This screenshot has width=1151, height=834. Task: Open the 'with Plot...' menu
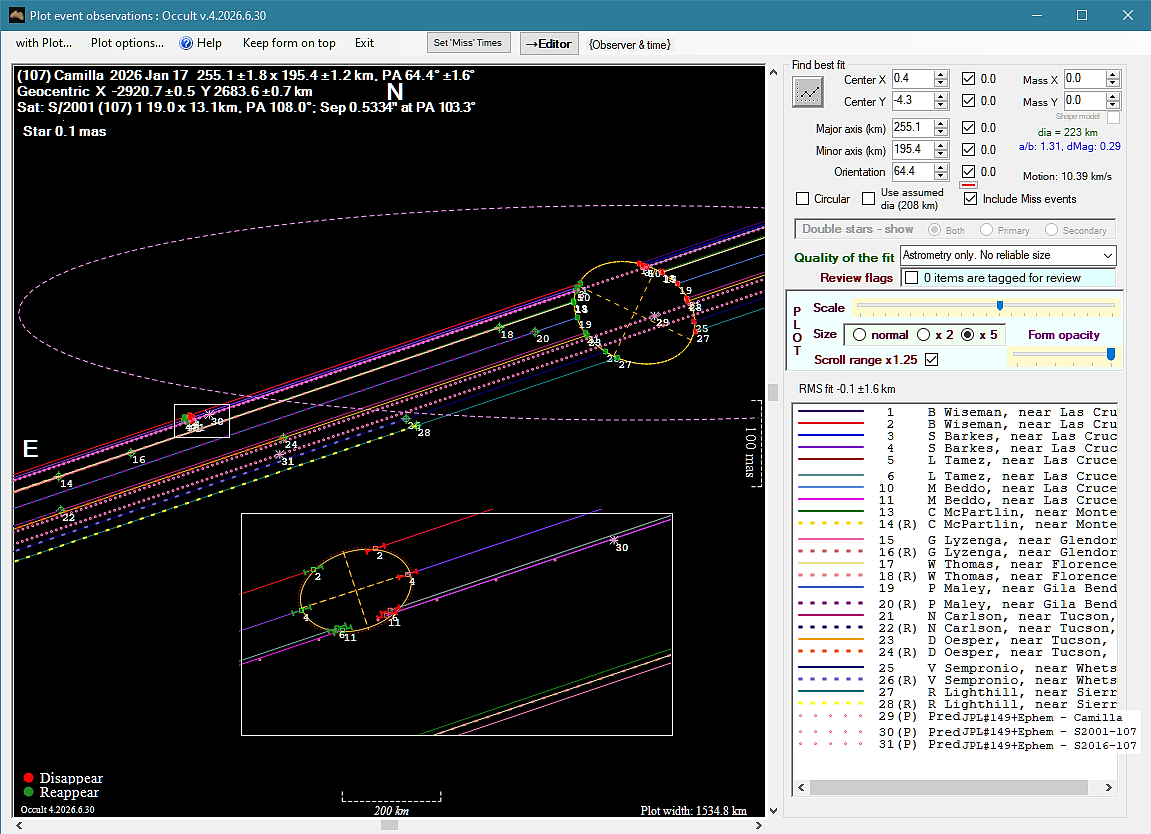point(44,43)
